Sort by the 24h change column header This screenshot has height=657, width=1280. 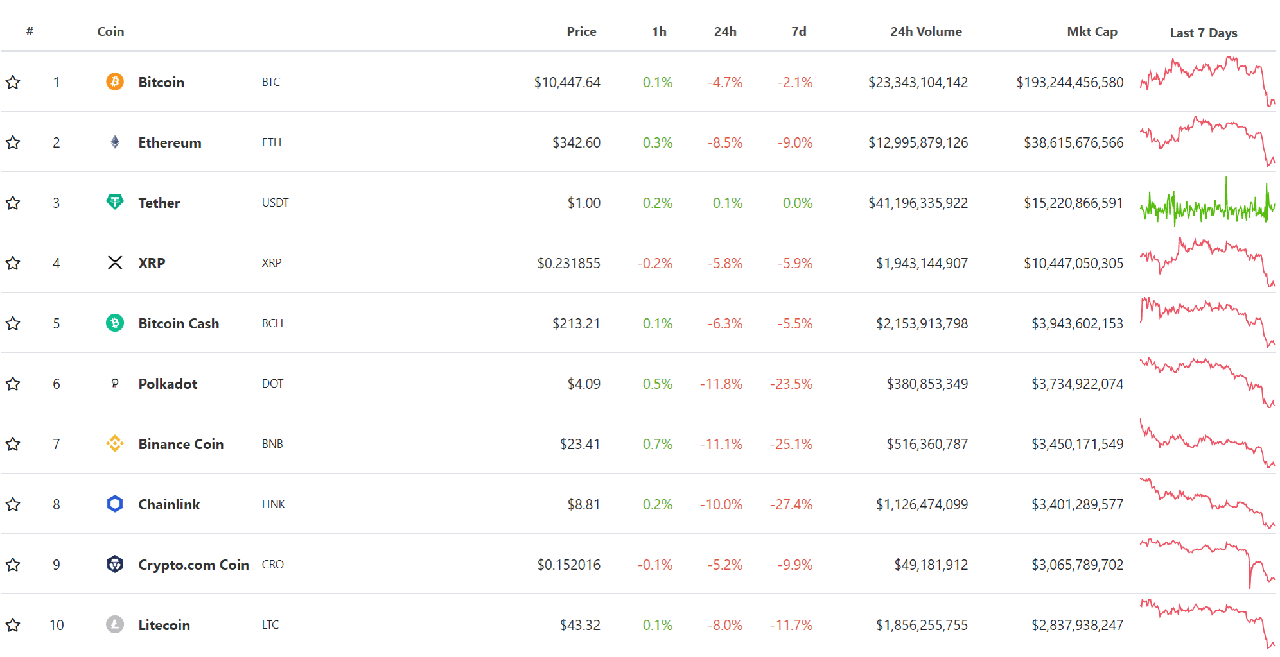(726, 31)
